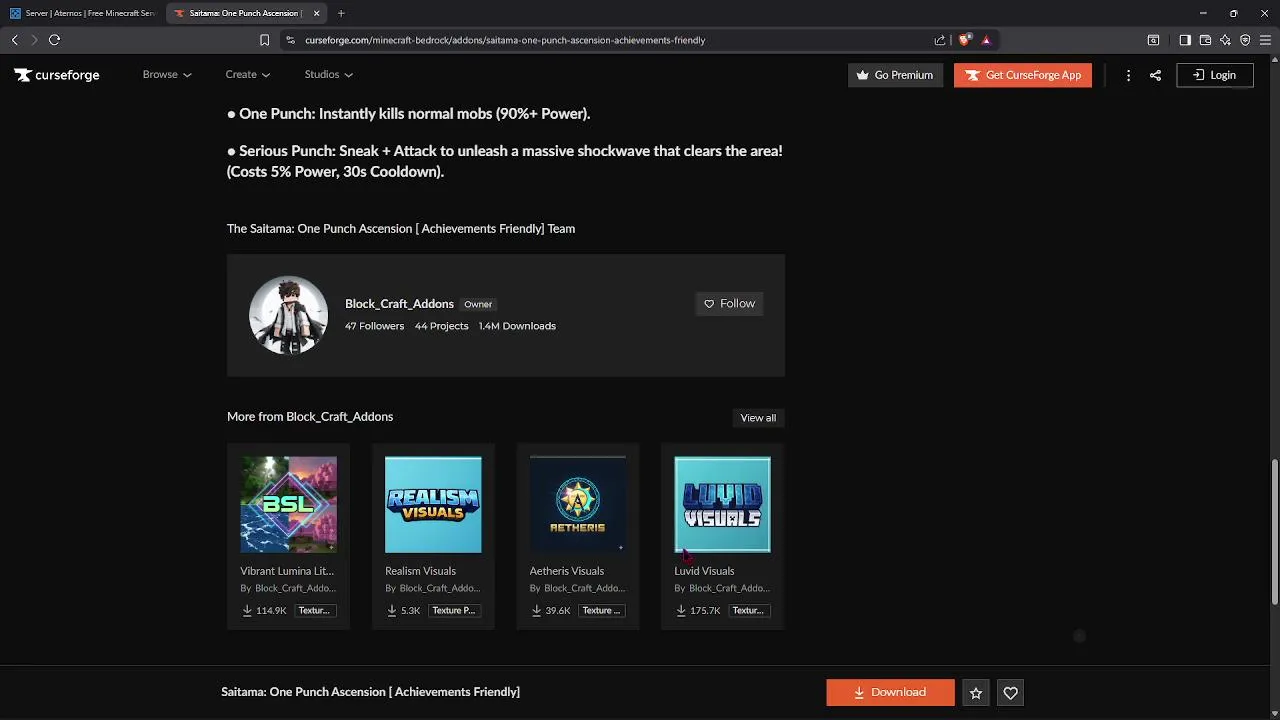The width and height of the screenshot is (1280, 720).
Task: Click the Block_Craft_Addons avatar image
Action: coord(288,315)
